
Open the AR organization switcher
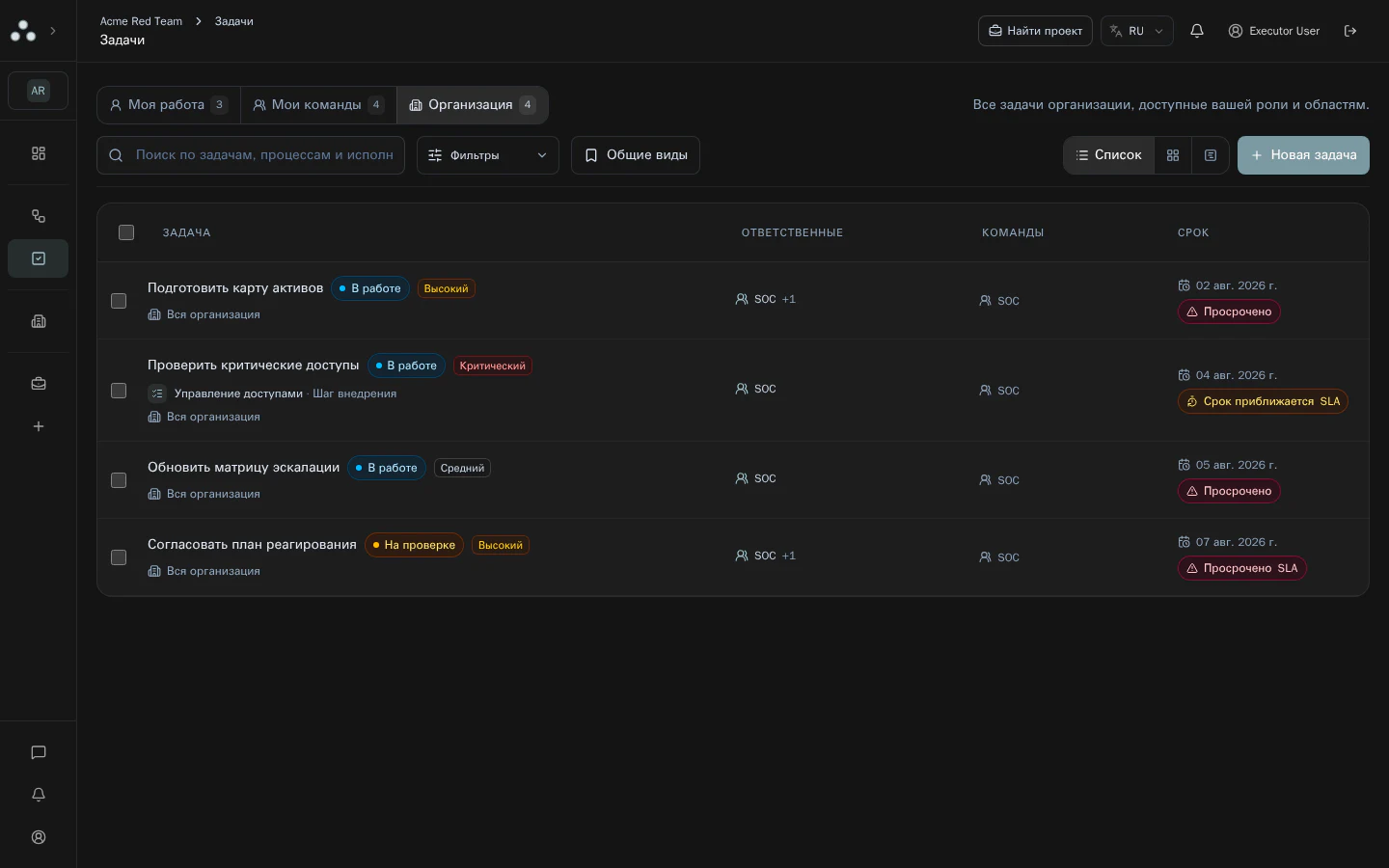coord(39,91)
